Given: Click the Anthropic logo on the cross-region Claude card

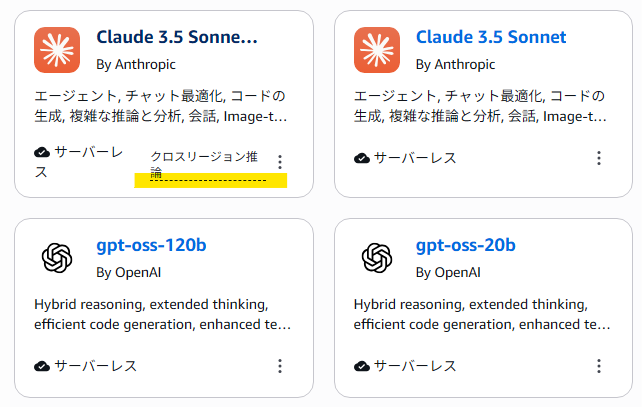Looking at the screenshot, I should click(x=57, y=50).
